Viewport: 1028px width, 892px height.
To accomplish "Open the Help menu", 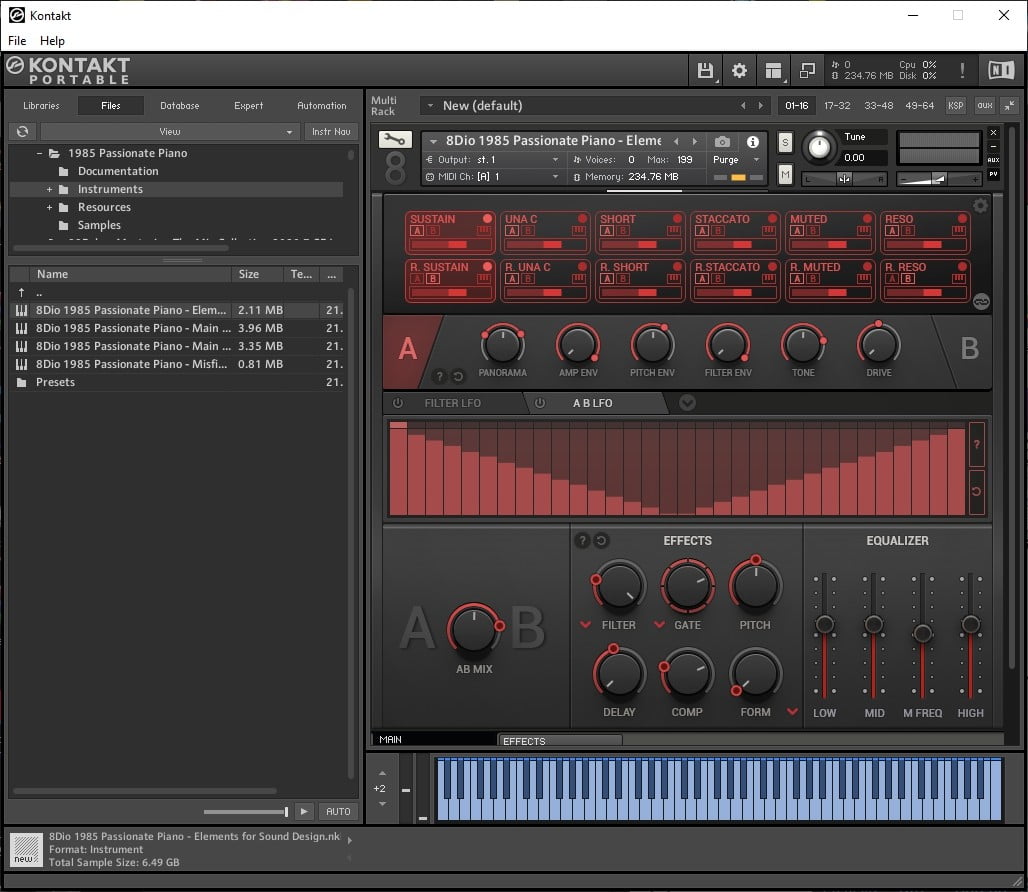I will (x=52, y=41).
